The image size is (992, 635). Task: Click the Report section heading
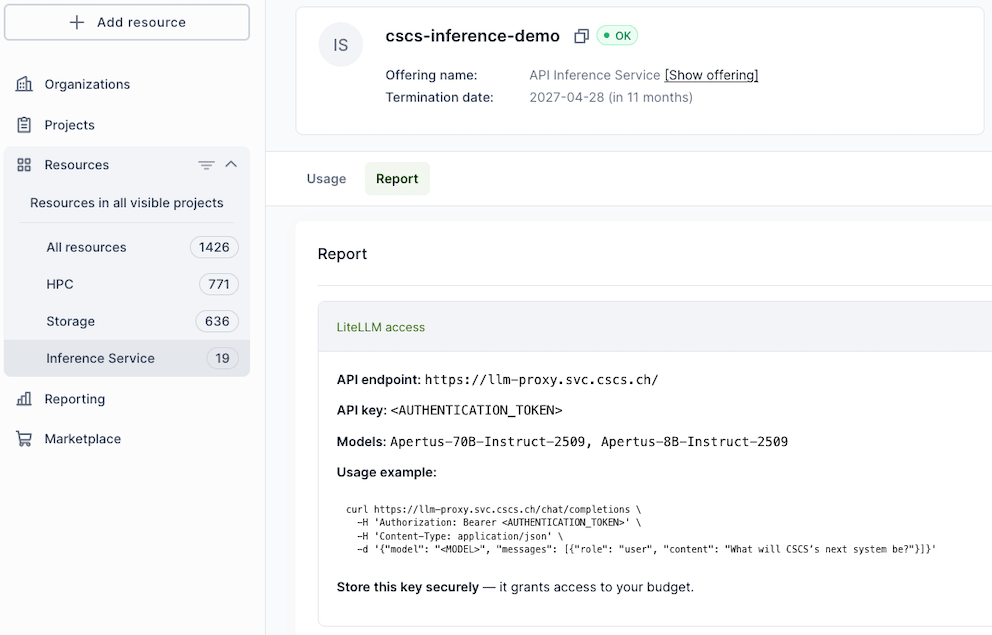[x=342, y=254]
